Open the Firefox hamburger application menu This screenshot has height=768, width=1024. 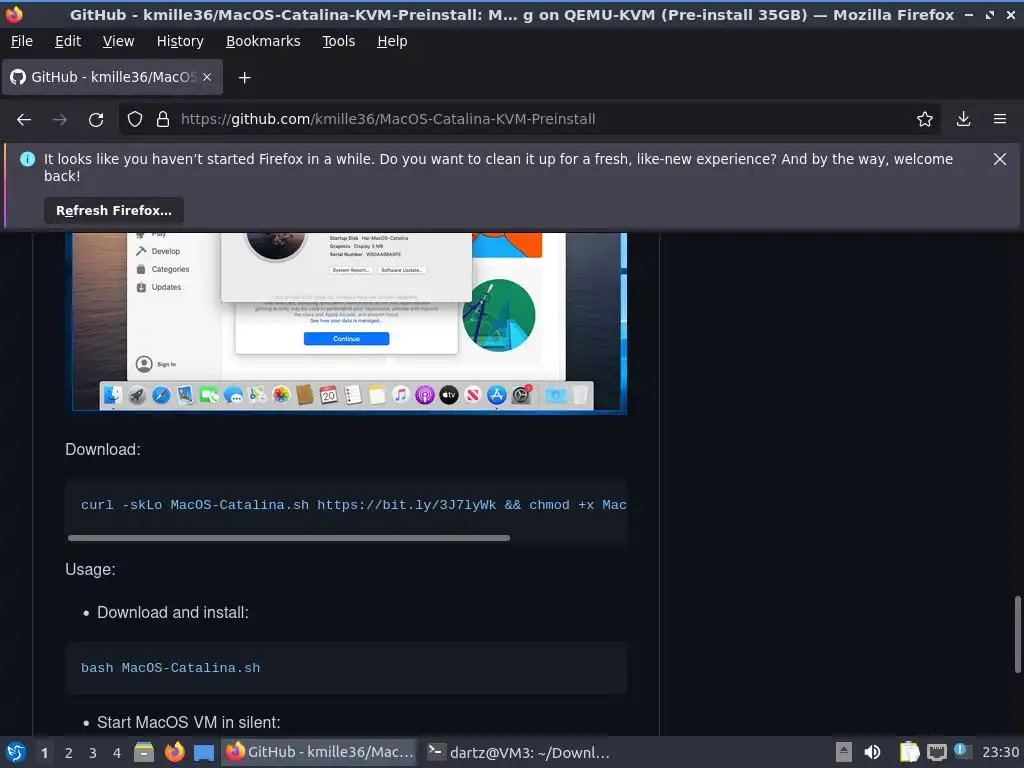[x=999, y=120]
